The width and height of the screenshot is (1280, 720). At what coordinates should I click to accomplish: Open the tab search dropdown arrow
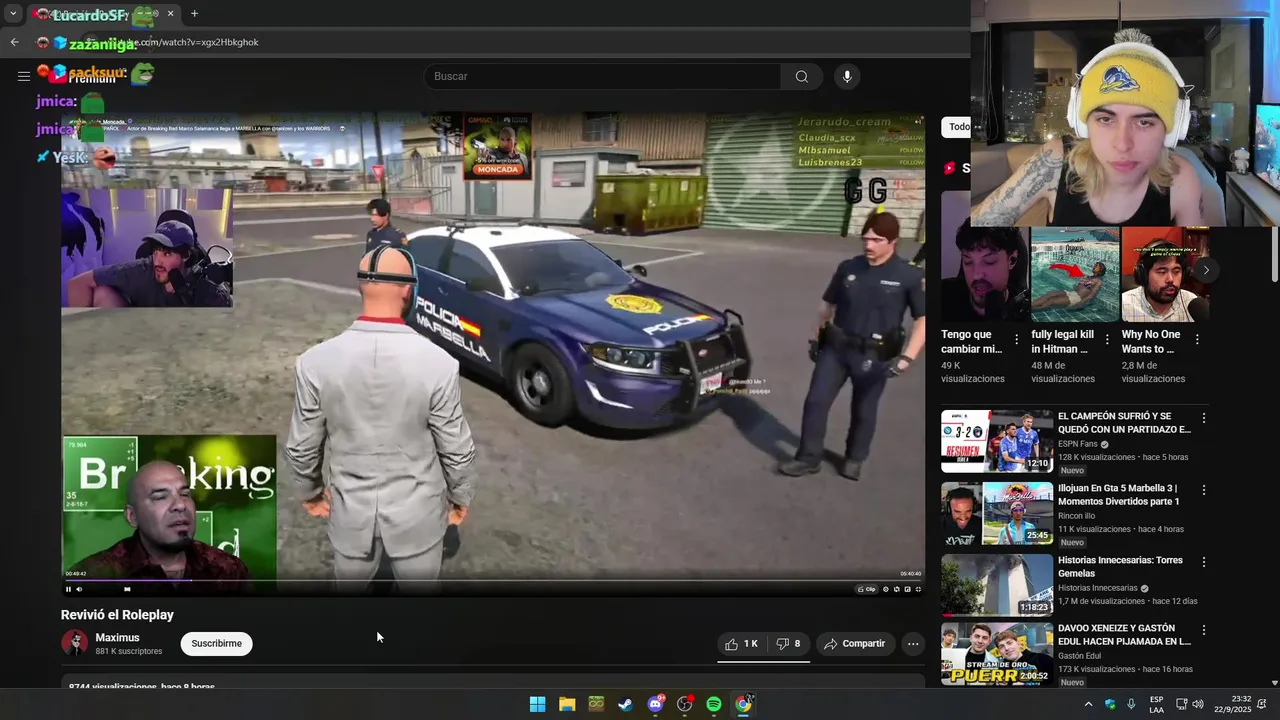click(x=13, y=14)
